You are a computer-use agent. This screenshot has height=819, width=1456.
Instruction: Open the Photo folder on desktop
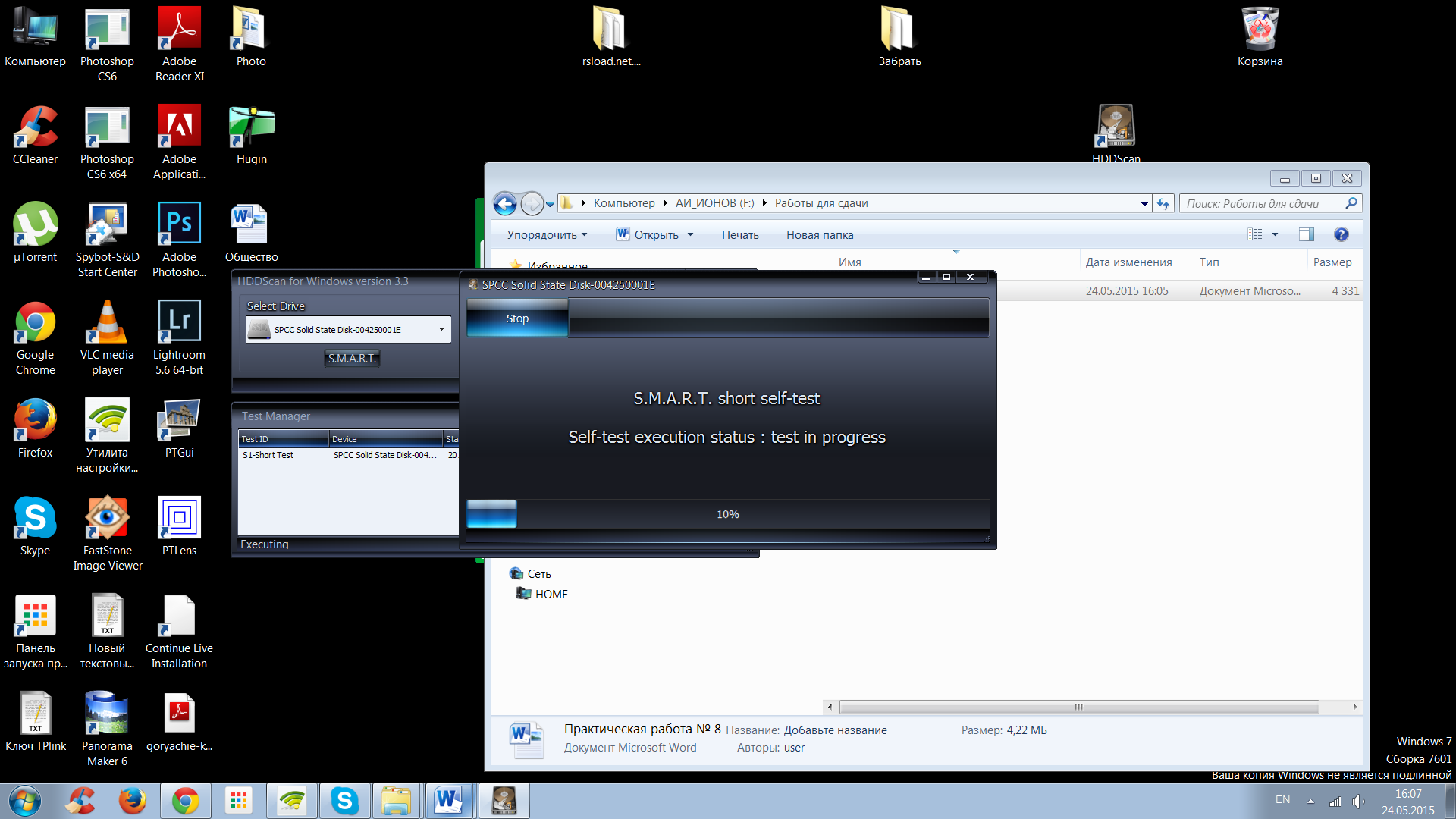(x=251, y=36)
